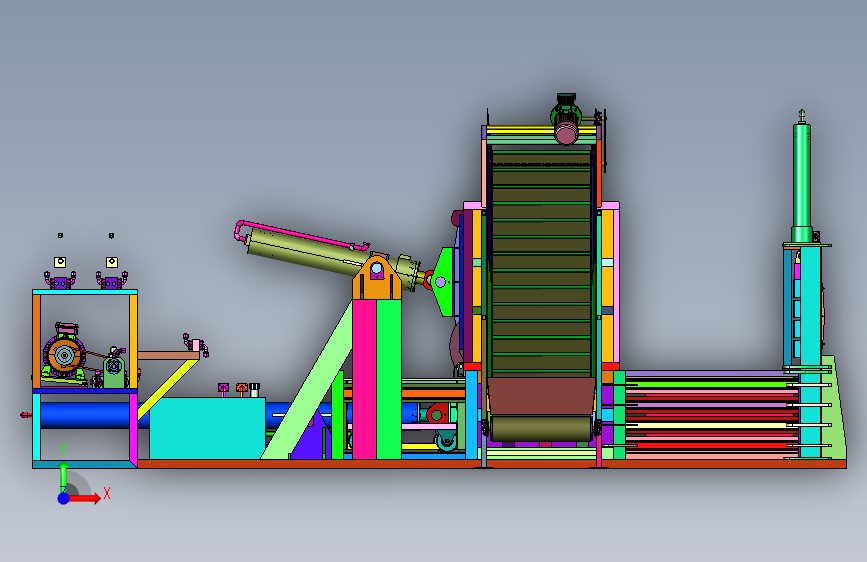Select the large cyan rectangular tank
The height and width of the screenshot is (562, 867).
coord(207,428)
